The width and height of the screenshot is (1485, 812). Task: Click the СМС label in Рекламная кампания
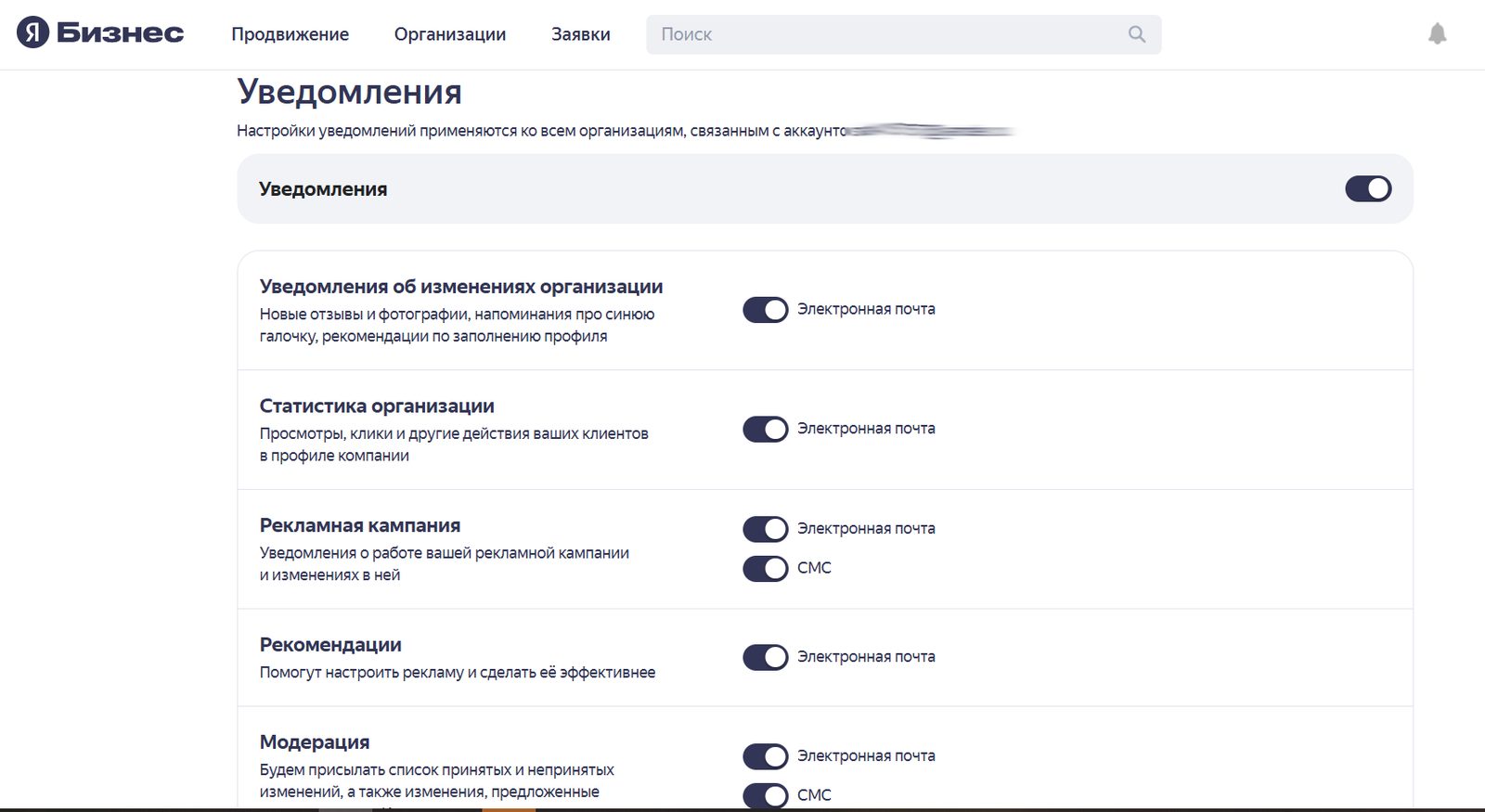814,567
